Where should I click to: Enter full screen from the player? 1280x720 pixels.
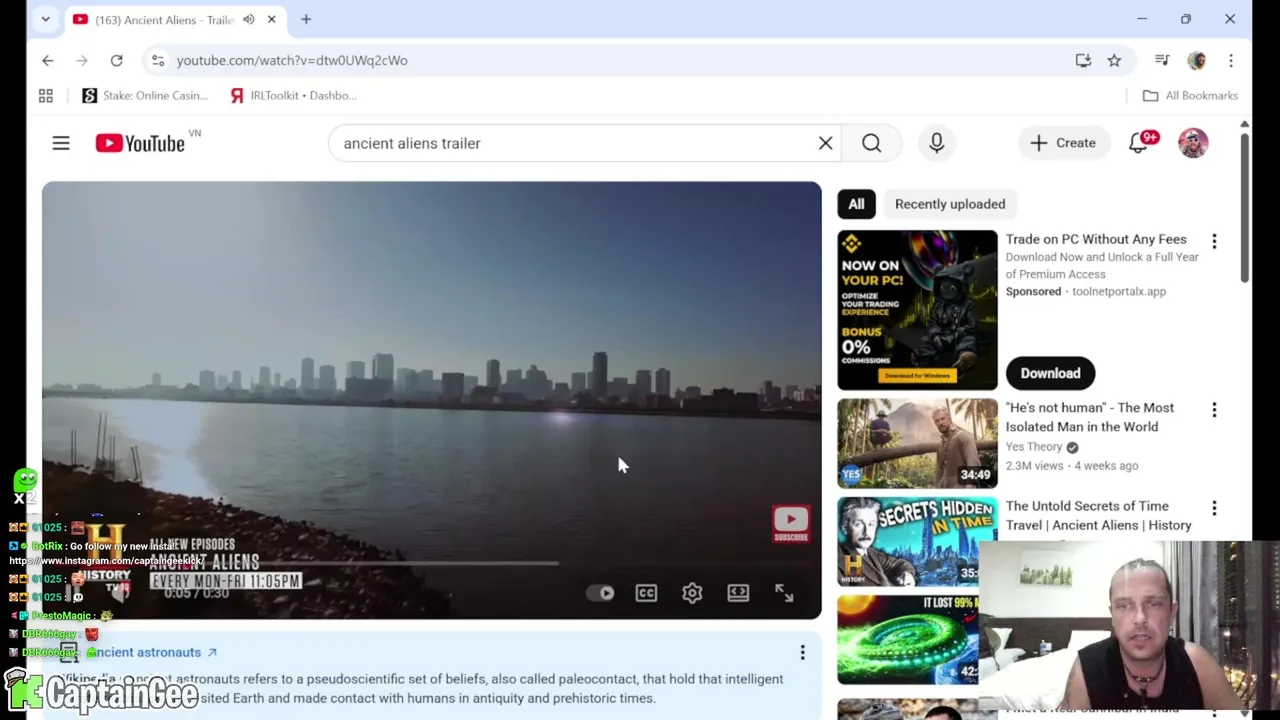(784, 593)
